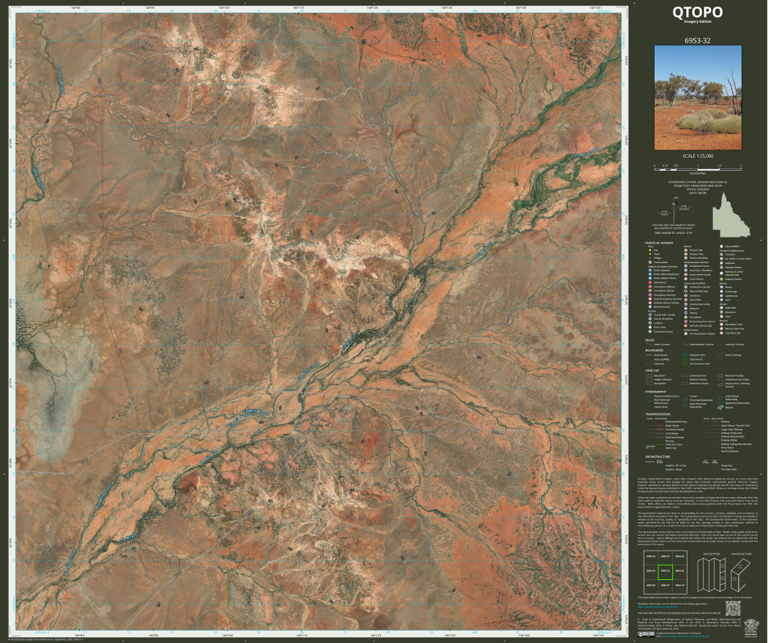Click the Cave legend symbol
The height and width of the screenshot is (643, 768).
coord(721,316)
